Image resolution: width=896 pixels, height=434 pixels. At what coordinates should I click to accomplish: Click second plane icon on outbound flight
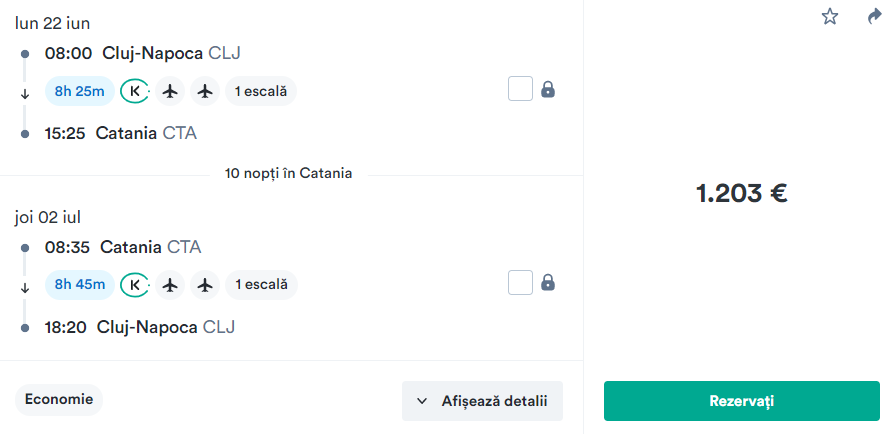coord(205,91)
